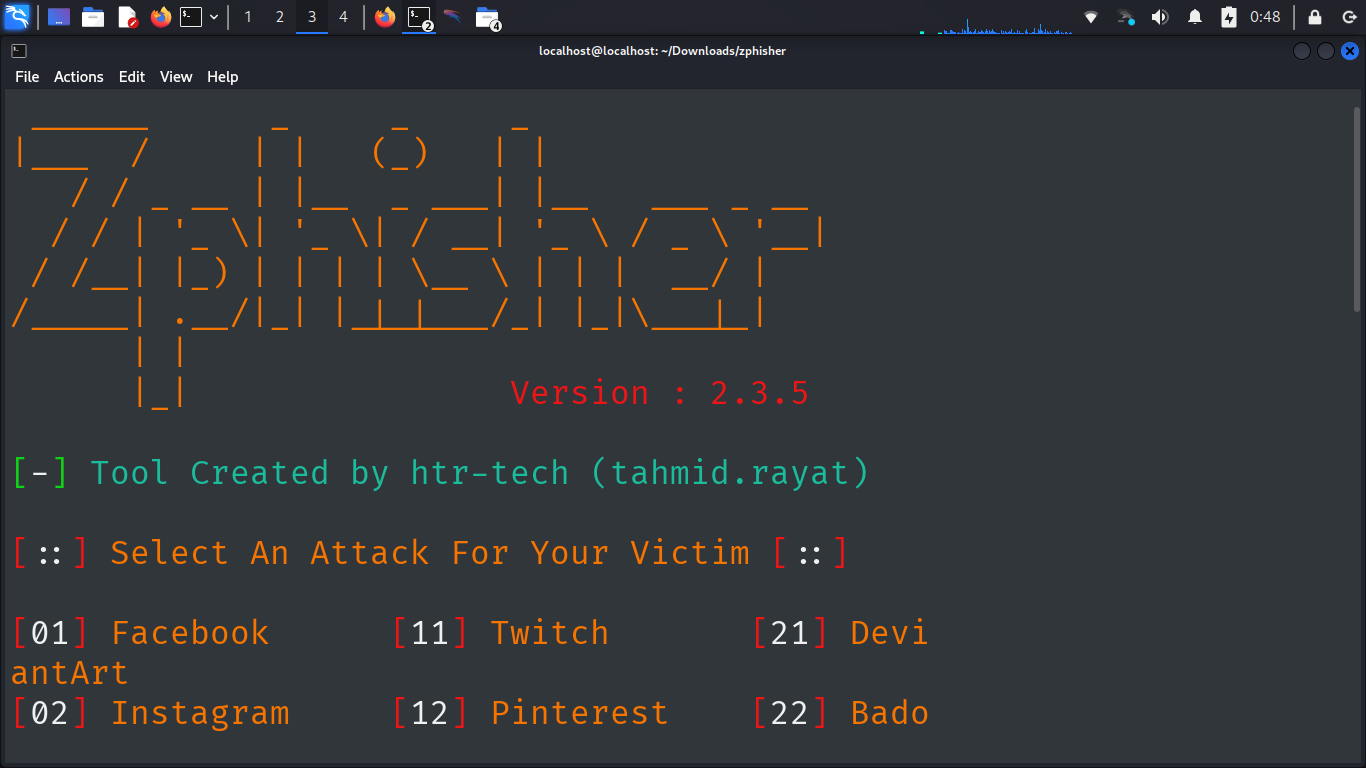The width and height of the screenshot is (1366, 768).
Task: Click the "[21] Devi" option text
Action: [840, 633]
